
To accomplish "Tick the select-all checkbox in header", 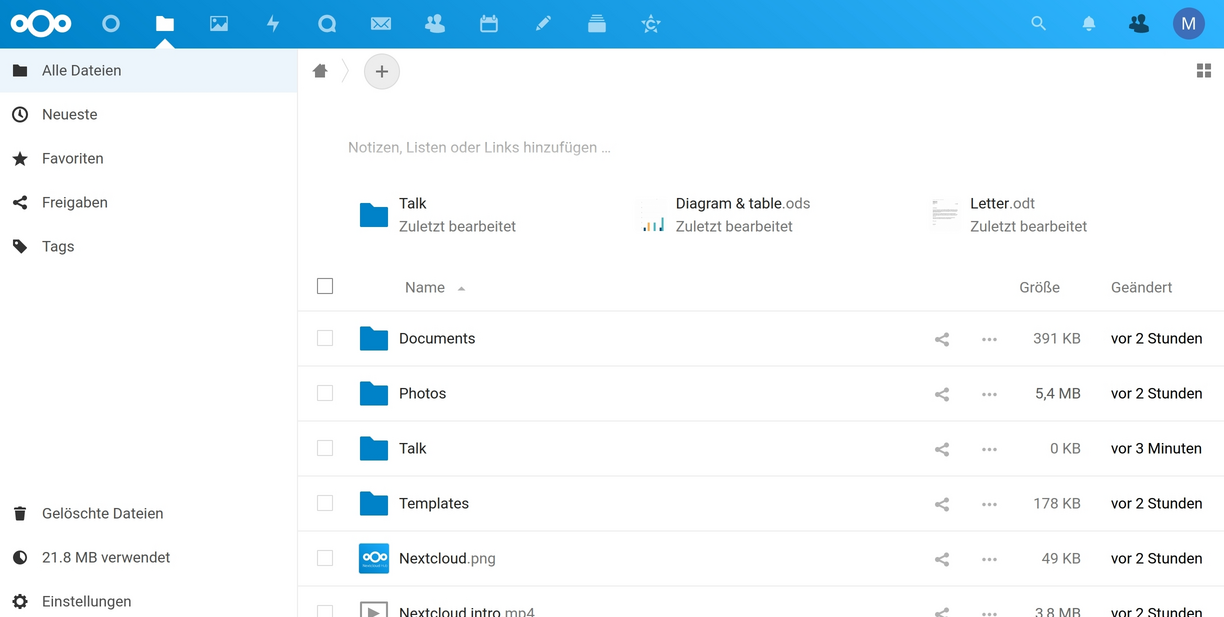I will [x=325, y=287].
